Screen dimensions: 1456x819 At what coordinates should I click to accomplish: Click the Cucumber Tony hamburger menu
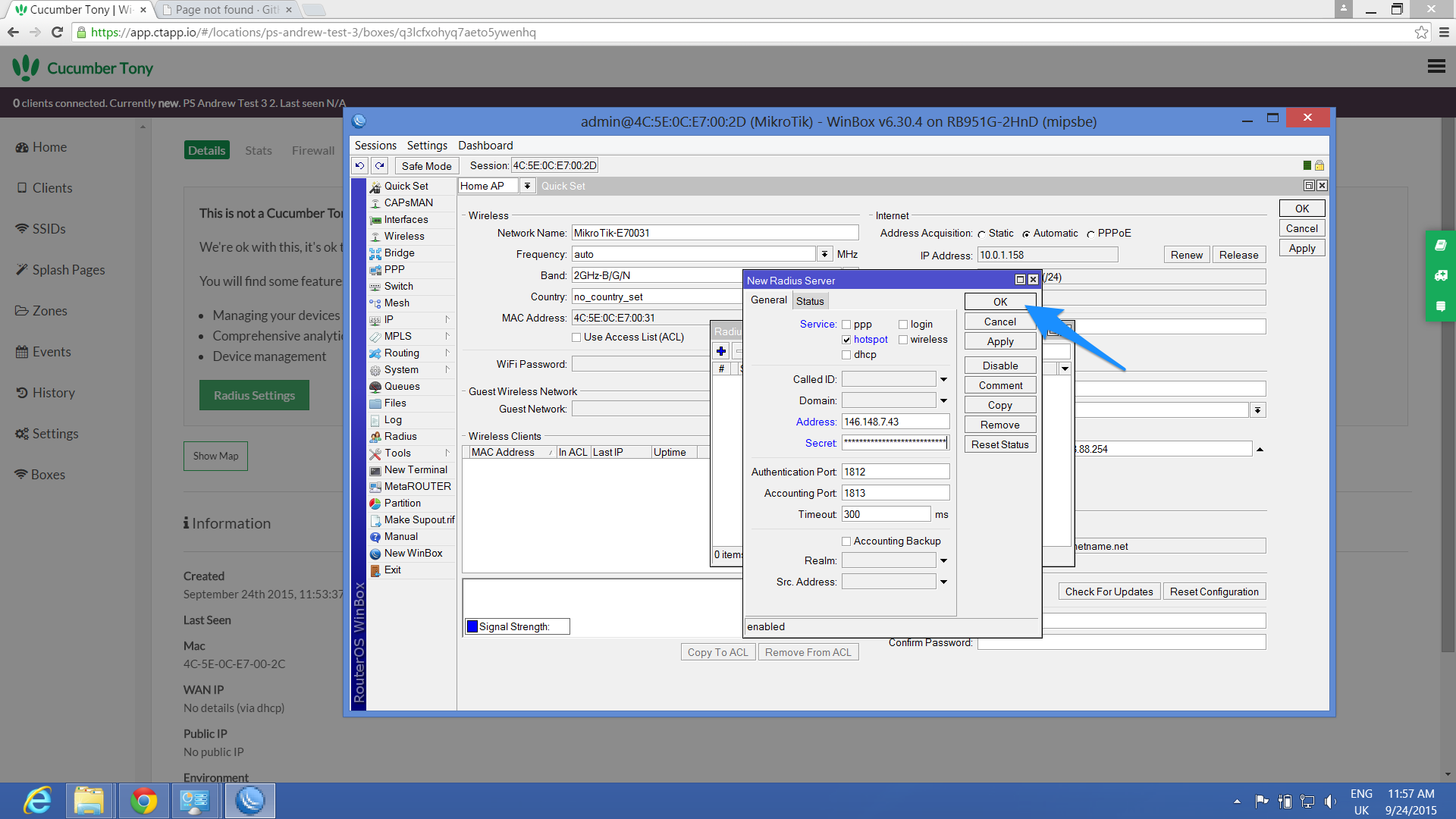(1436, 67)
